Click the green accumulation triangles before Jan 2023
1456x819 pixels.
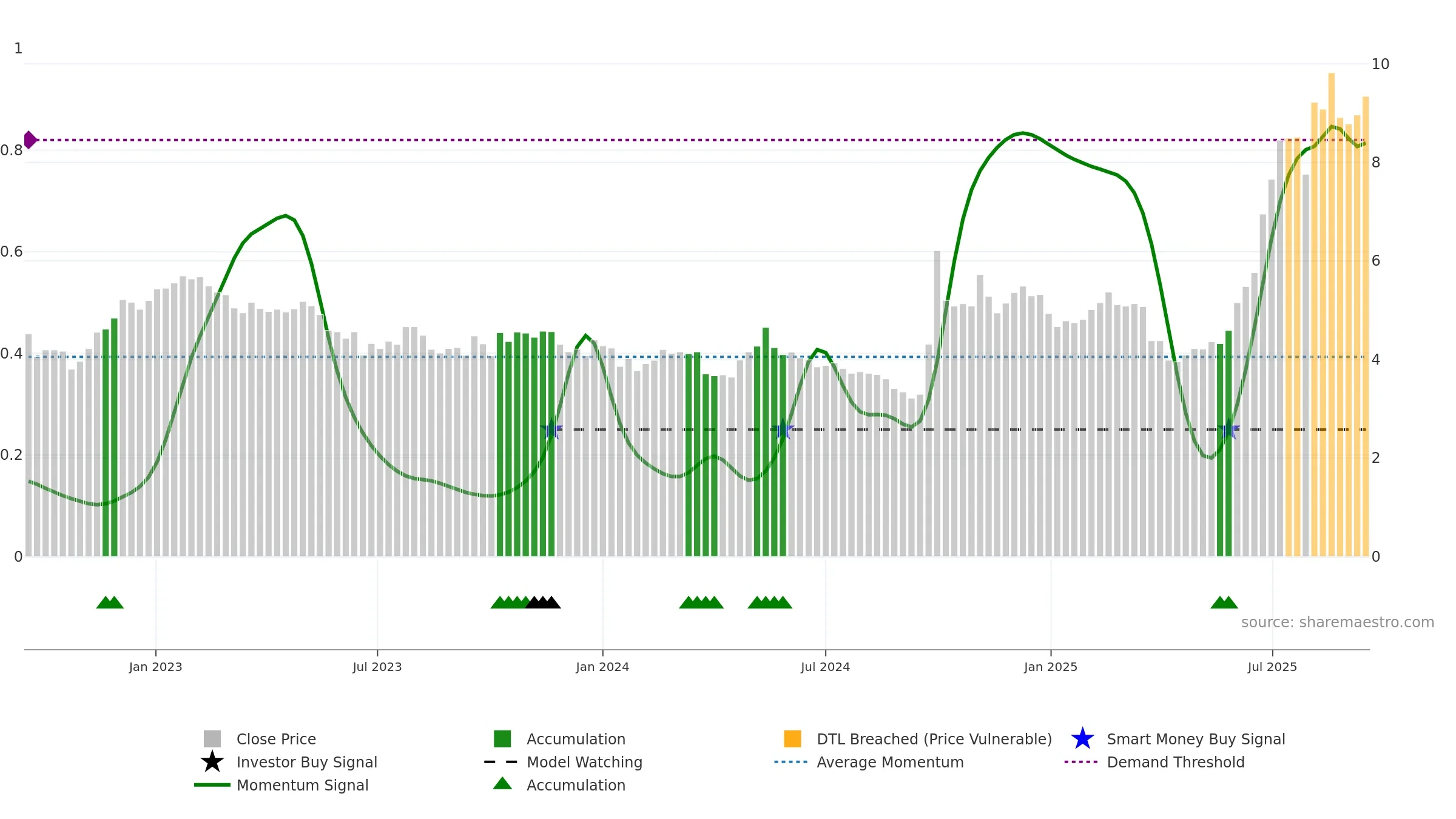coord(110,602)
